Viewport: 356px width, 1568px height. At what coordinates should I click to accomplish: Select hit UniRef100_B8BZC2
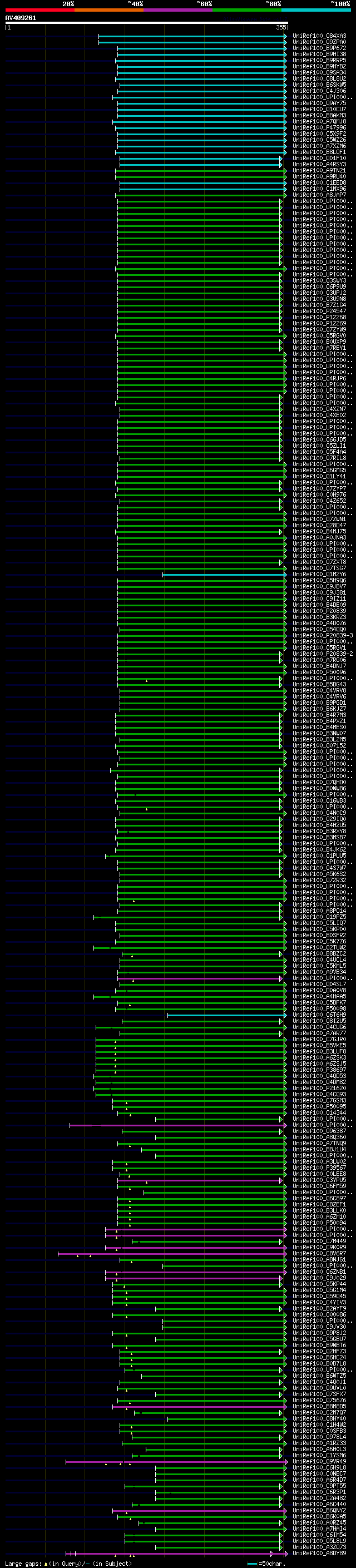pos(319,954)
